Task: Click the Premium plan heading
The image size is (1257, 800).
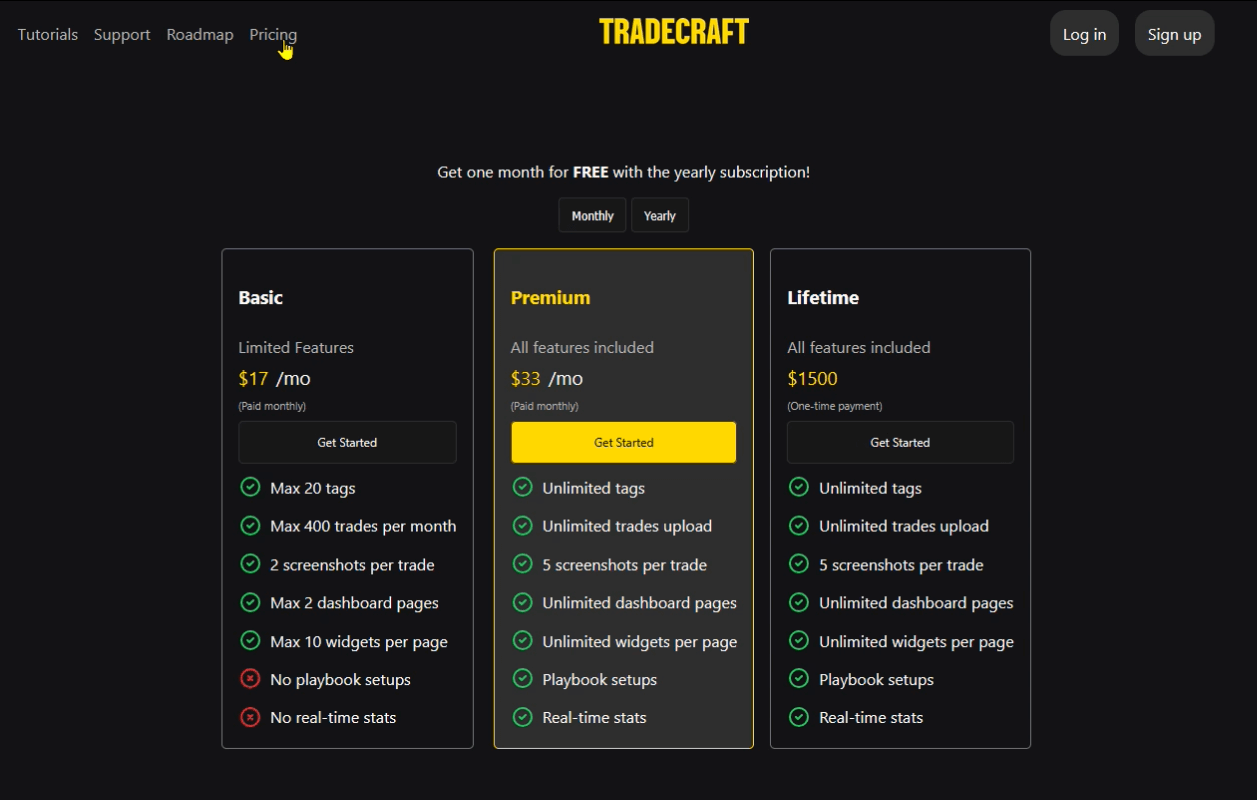Action: point(550,297)
